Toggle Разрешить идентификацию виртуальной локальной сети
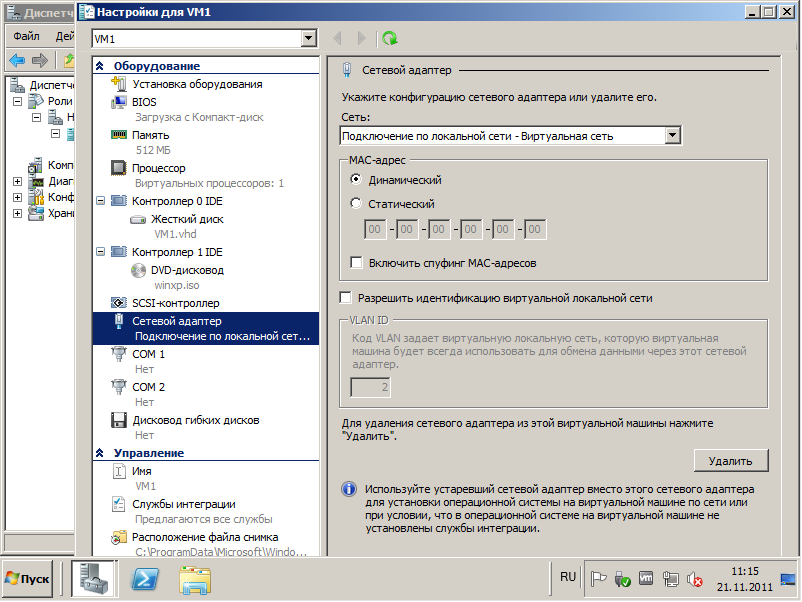 [x=346, y=297]
